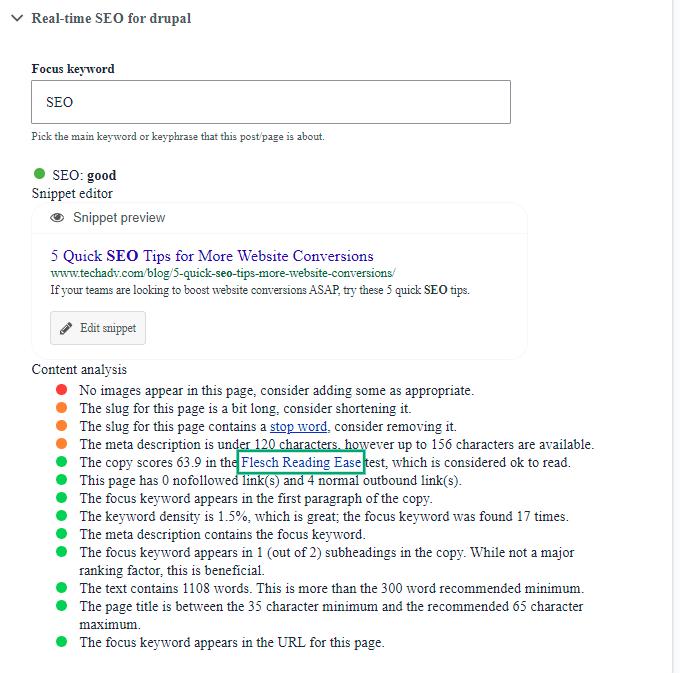680x673 pixels.
Task: Click the snippet meta description text
Action: 259,290
